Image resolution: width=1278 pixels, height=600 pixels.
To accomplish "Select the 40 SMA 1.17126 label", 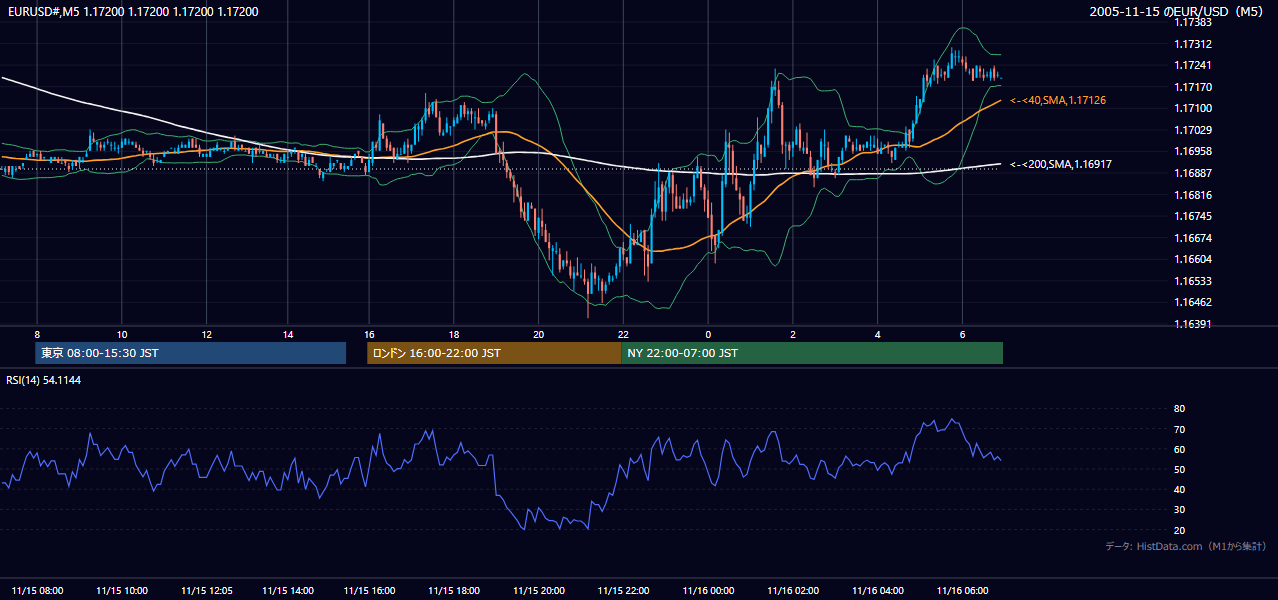I will coord(1058,101).
